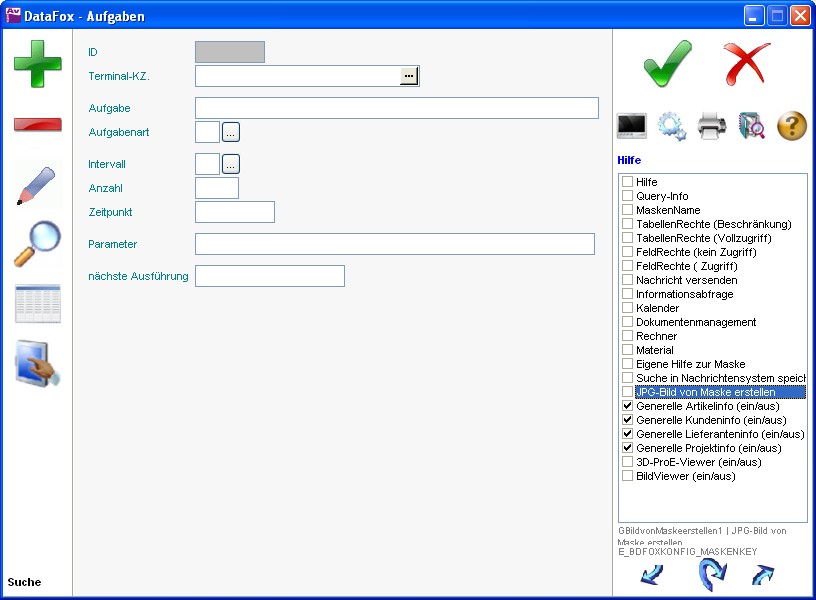Uncheck Generelle Artikelinfo (ein/aus)
Screen dimensions: 816x600
pyautogui.click(x=628, y=406)
